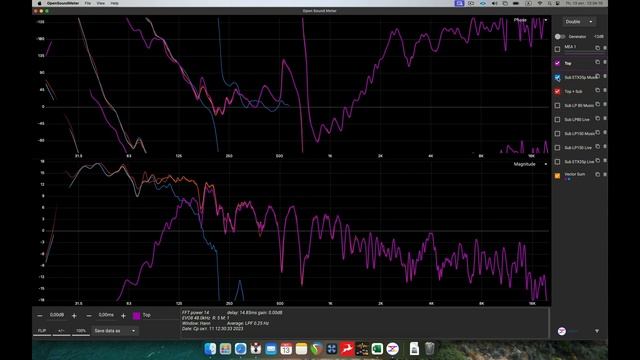Click the copy icon for Sub LP100 Music
This screenshot has height=360, width=640.
coord(598,132)
